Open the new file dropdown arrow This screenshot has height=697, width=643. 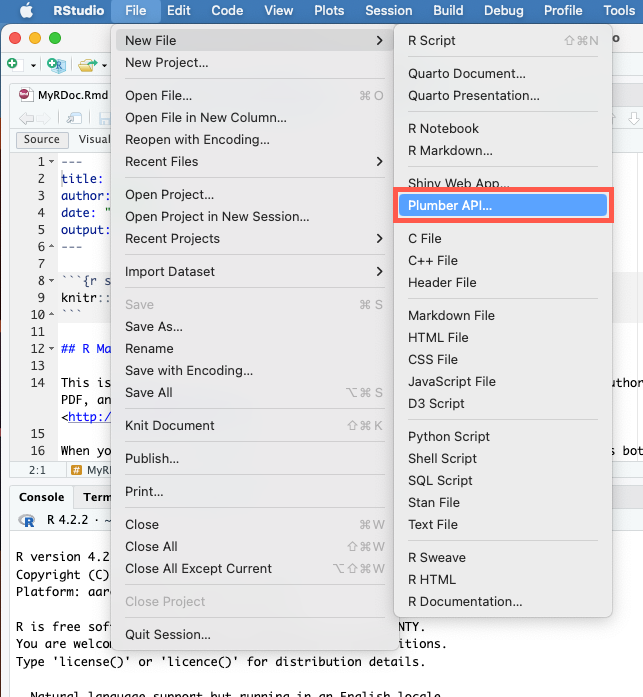[33, 66]
